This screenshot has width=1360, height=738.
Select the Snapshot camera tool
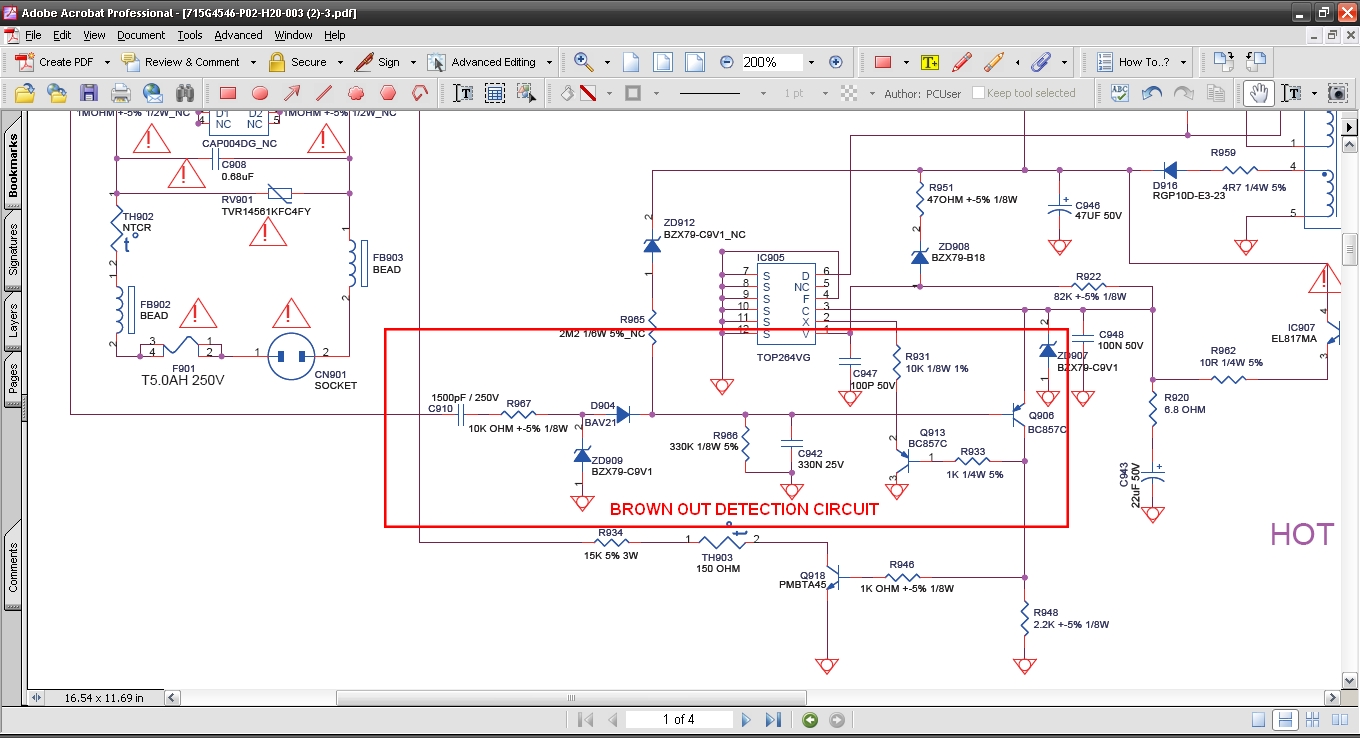pos(1337,93)
